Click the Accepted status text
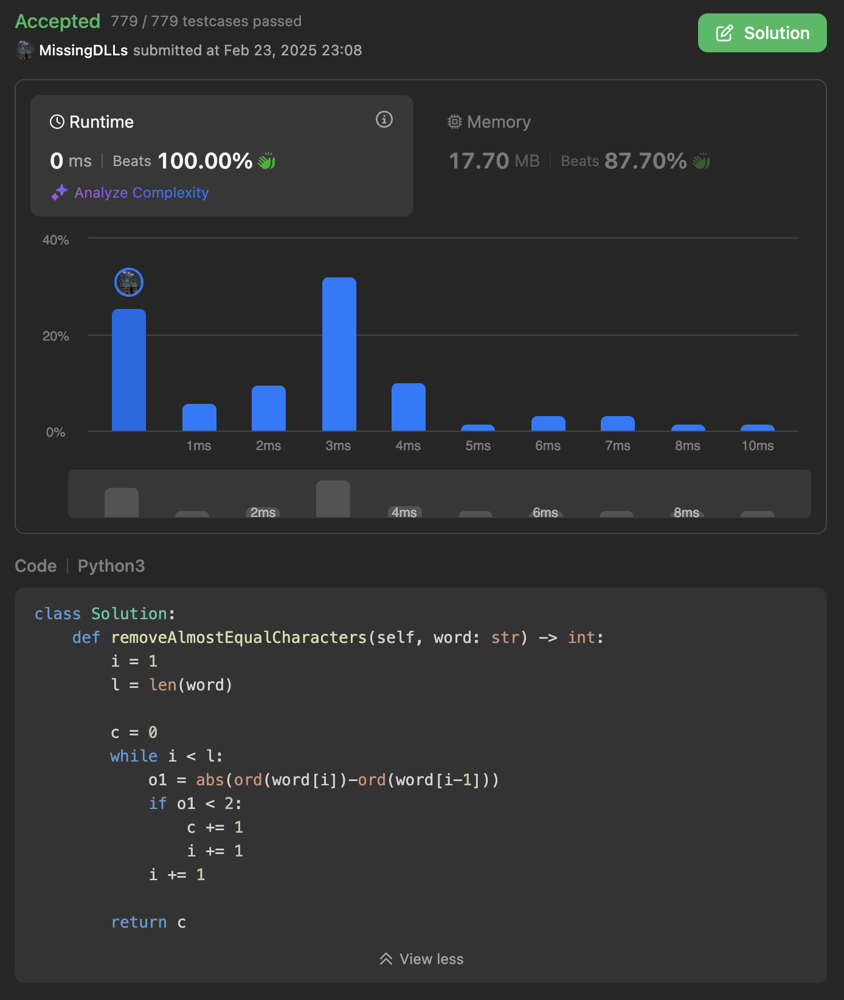Screen dimensions: 844x1000 coord(57,21)
